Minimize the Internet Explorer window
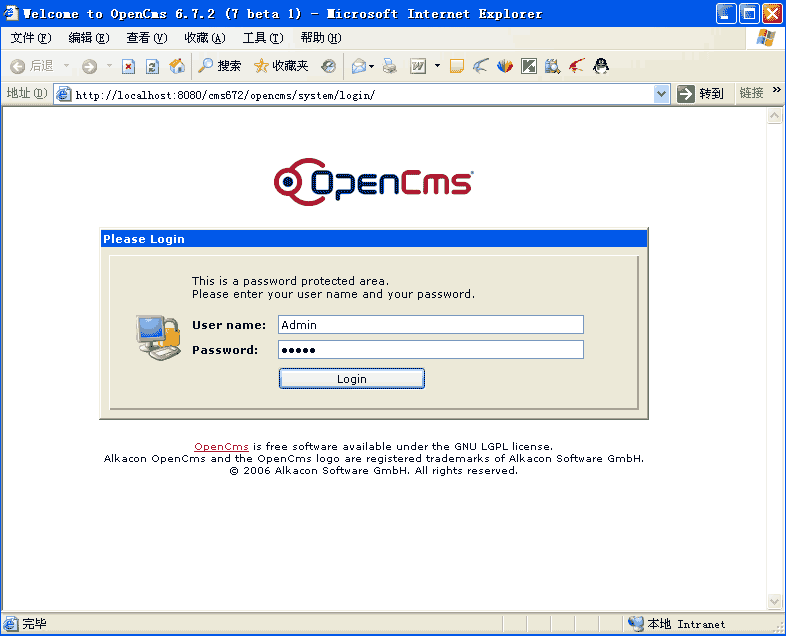 [726, 14]
